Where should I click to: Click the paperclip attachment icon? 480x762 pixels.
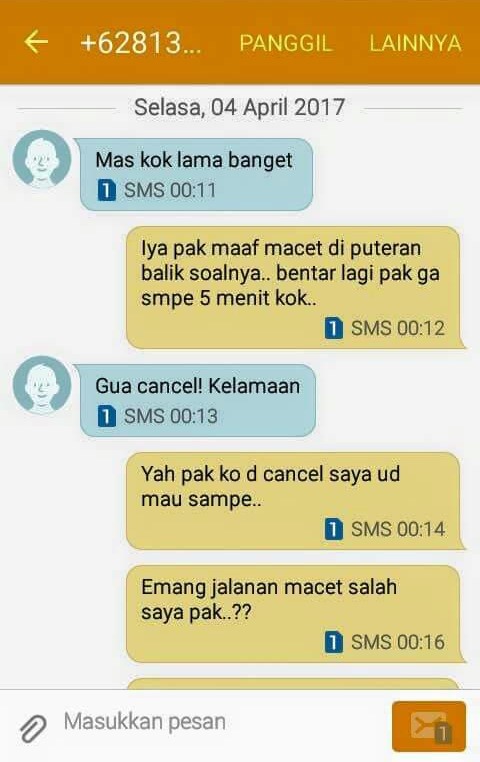(33, 728)
